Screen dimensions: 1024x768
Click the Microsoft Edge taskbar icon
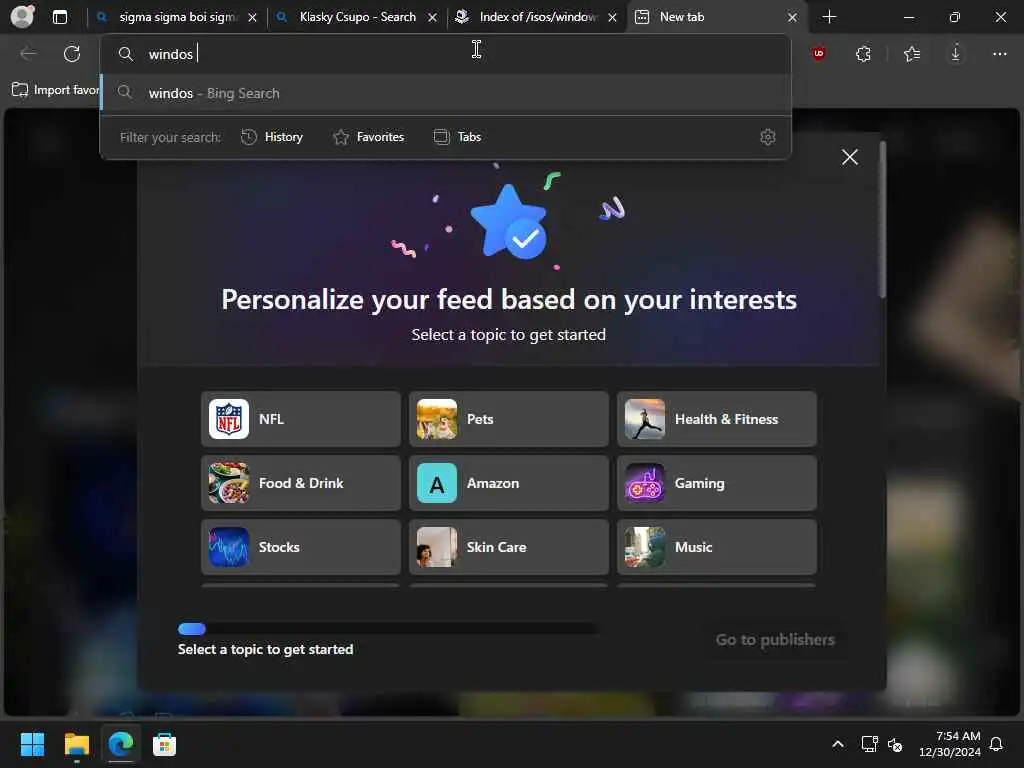pos(121,744)
